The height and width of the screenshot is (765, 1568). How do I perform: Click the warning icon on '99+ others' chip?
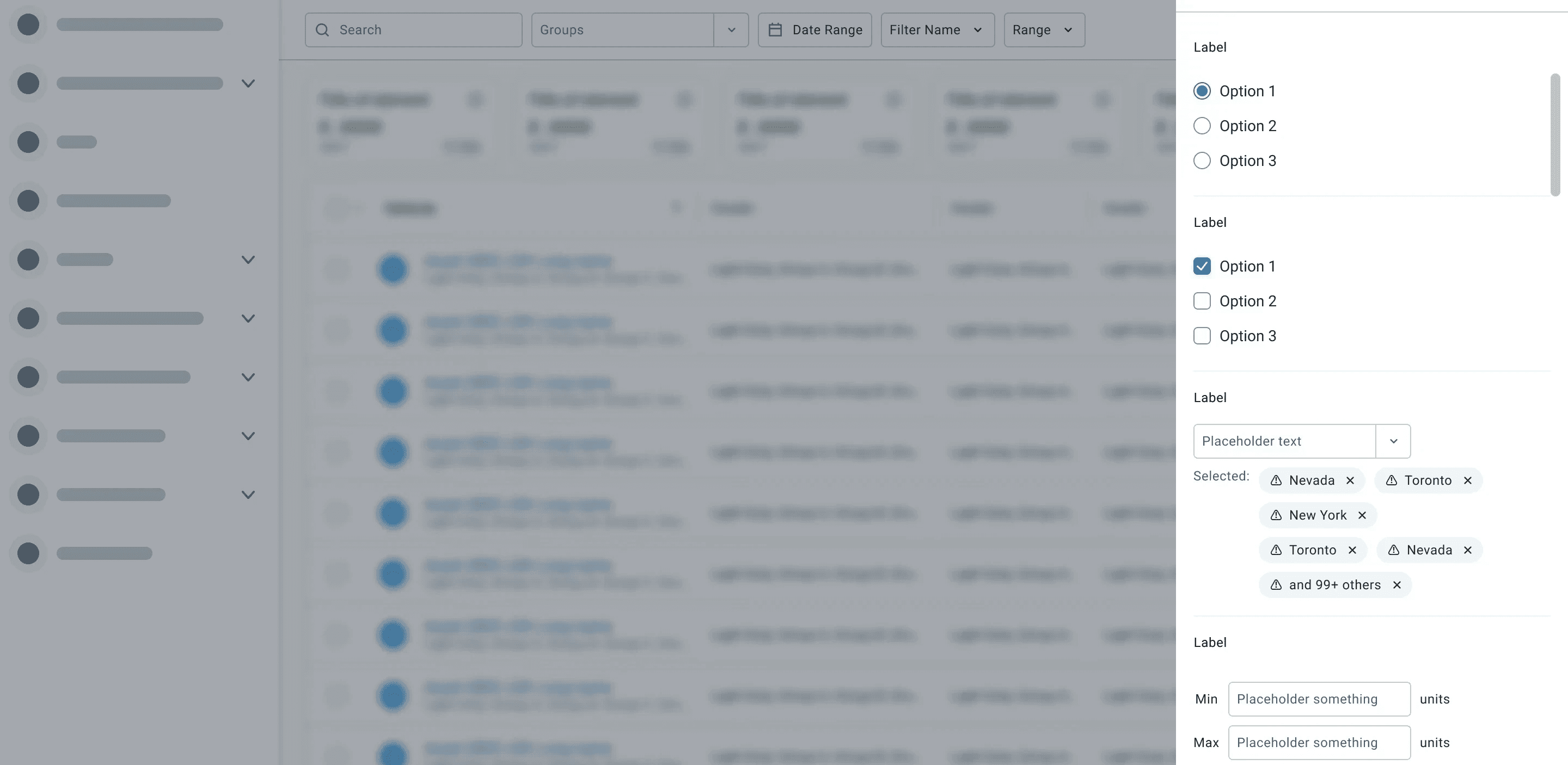pyautogui.click(x=1276, y=584)
